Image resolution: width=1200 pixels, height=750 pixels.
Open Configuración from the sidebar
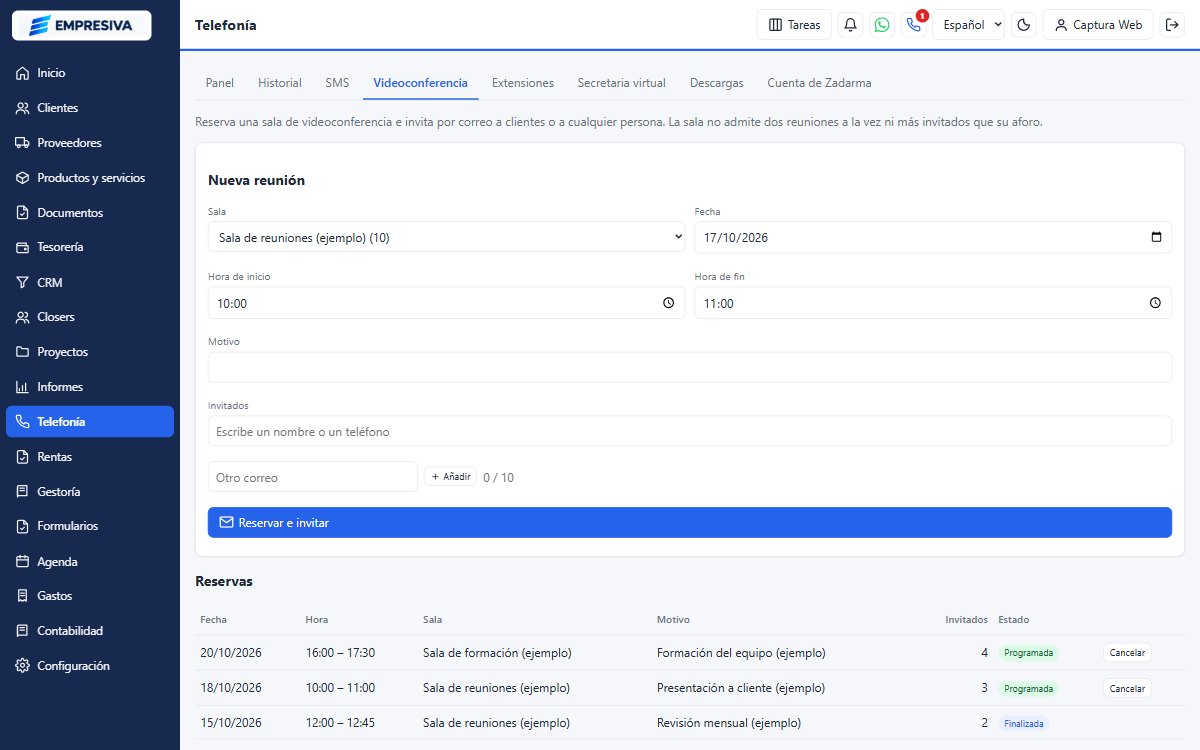tap(90, 666)
